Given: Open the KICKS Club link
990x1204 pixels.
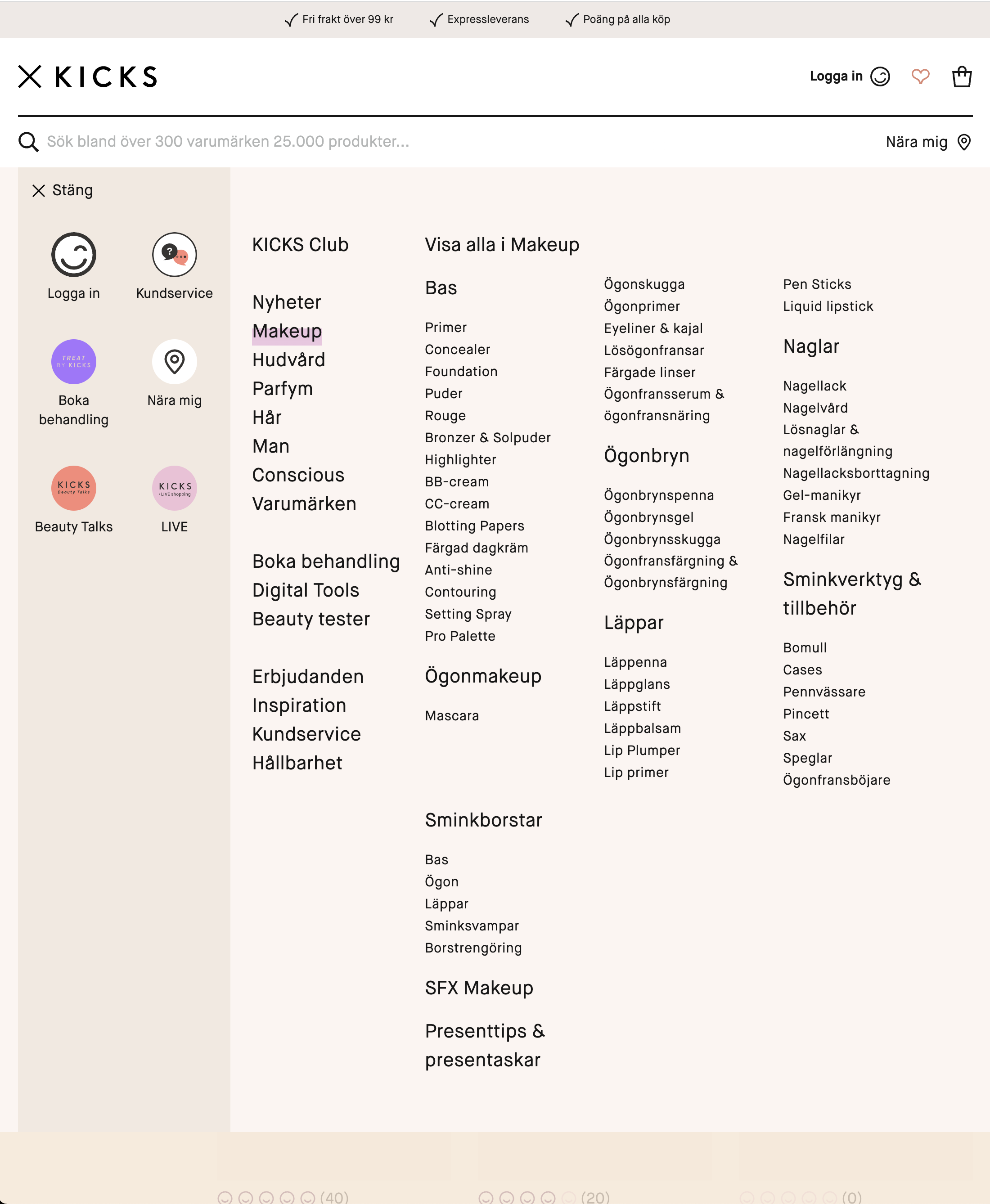Looking at the screenshot, I should pyautogui.click(x=301, y=244).
